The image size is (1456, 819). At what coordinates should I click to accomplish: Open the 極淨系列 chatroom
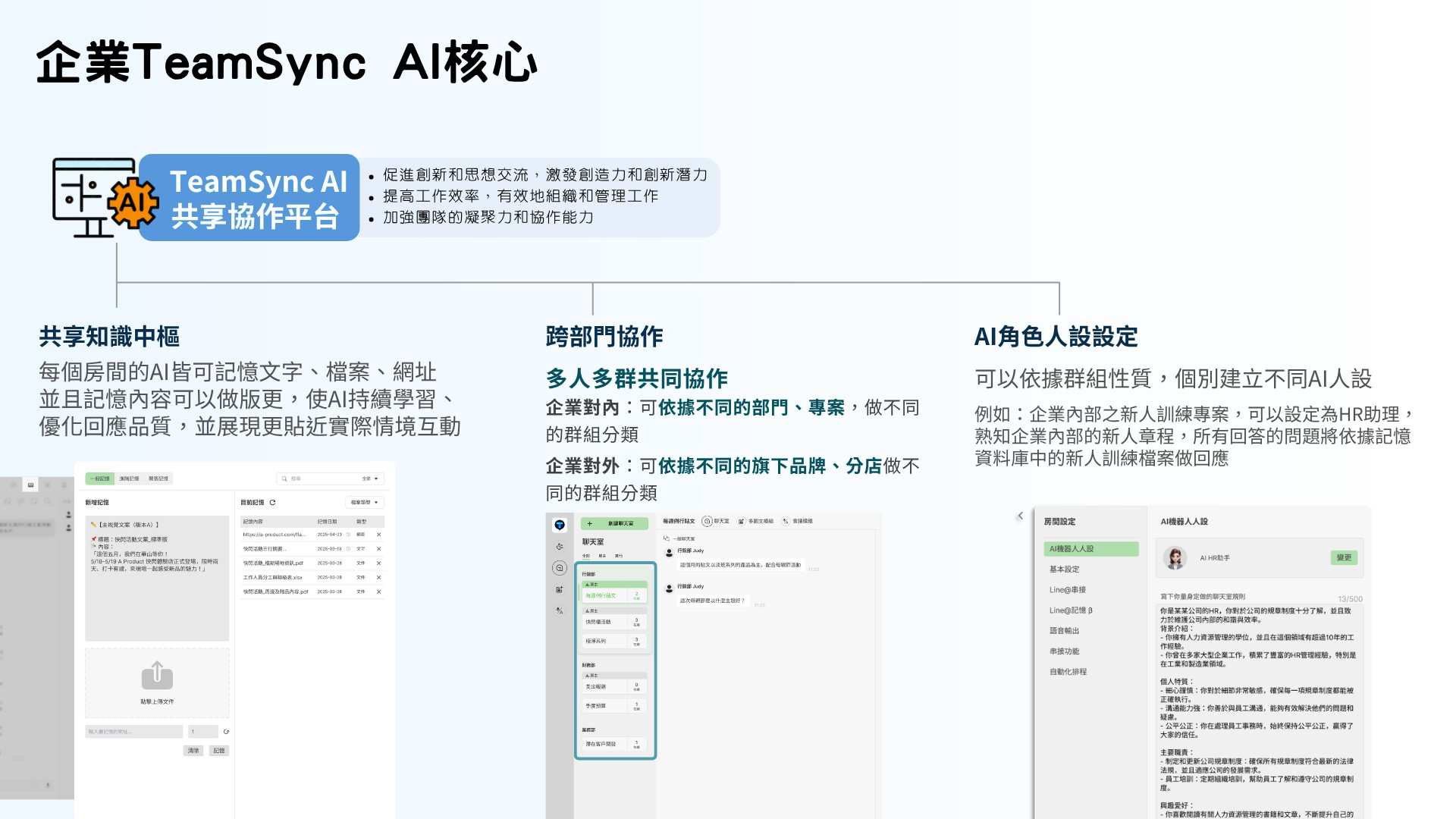coord(613,641)
